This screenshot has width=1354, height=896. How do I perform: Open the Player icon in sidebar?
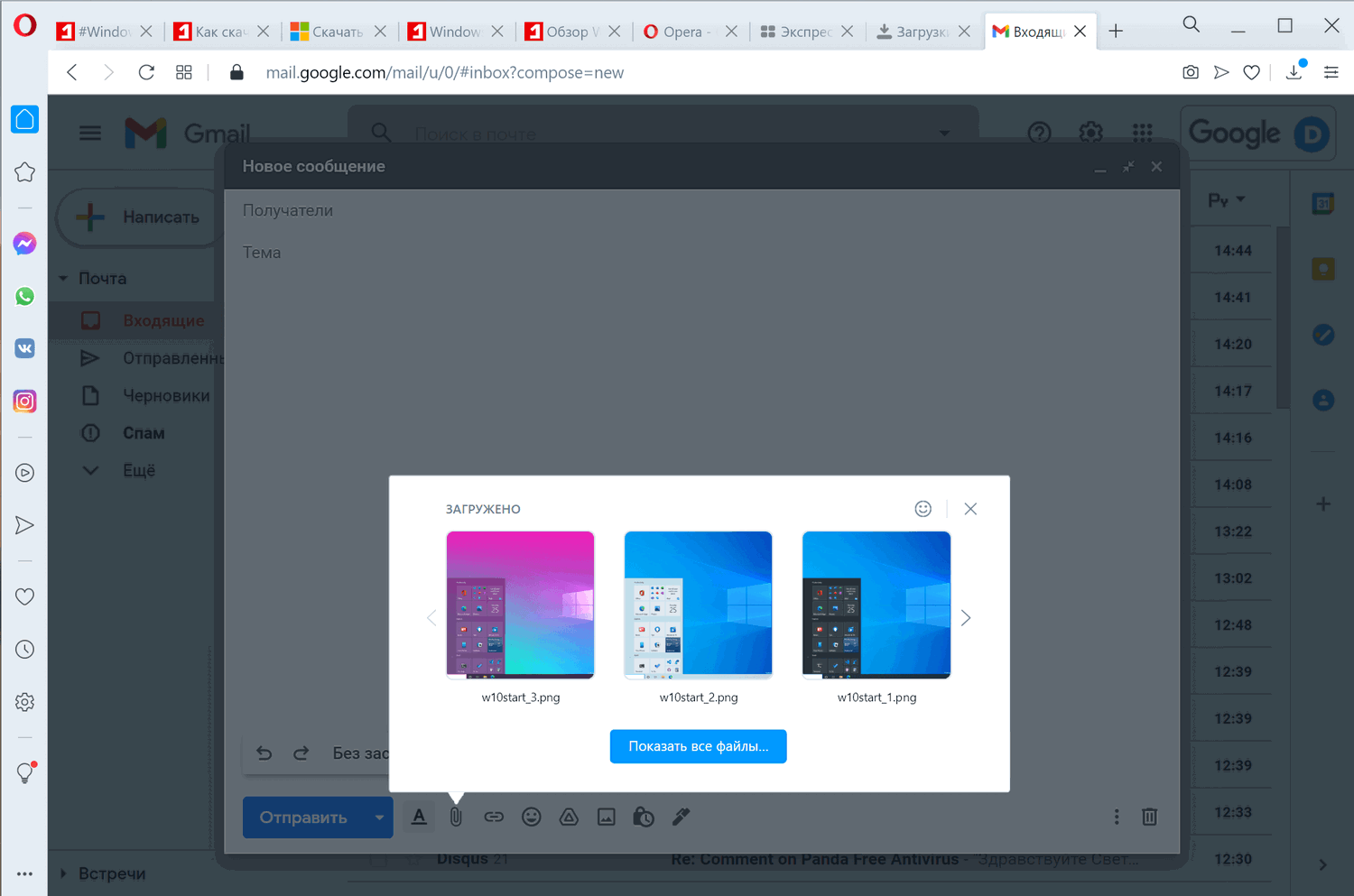click(x=24, y=473)
